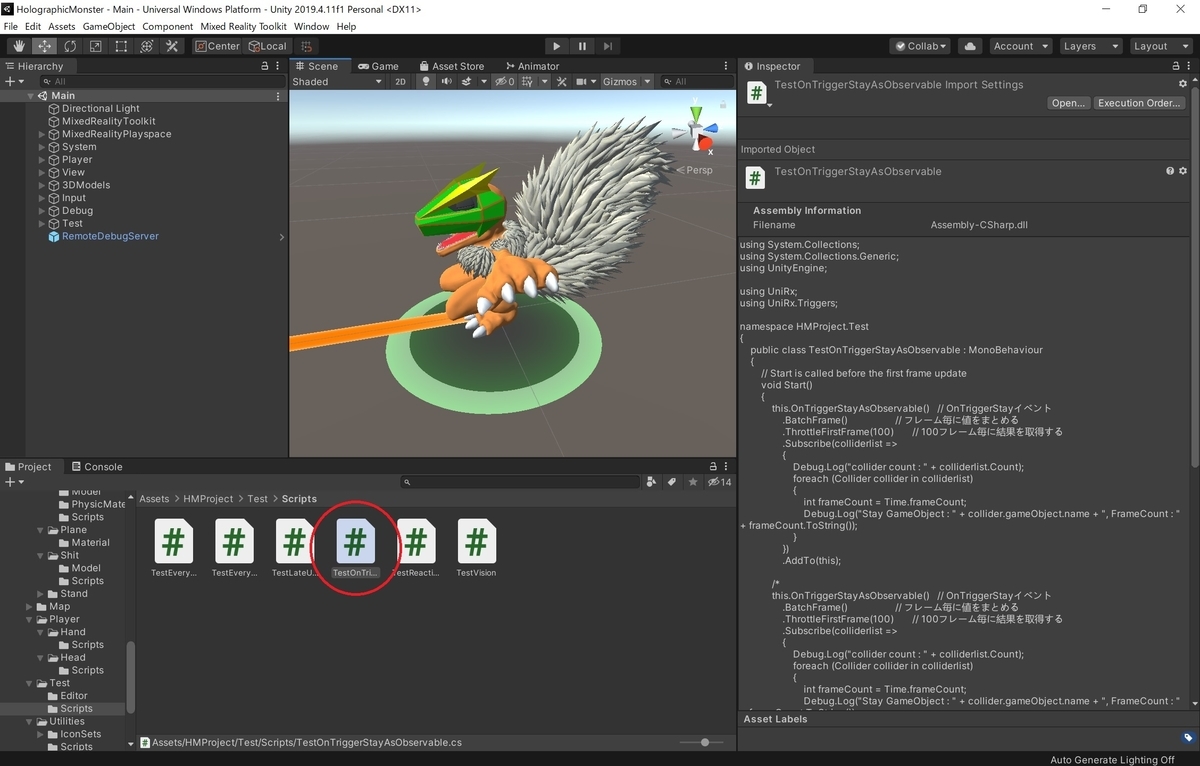The image size is (1200, 766).
Task: Open Hierarchy create plus dropdown
Action: point(14,81)
